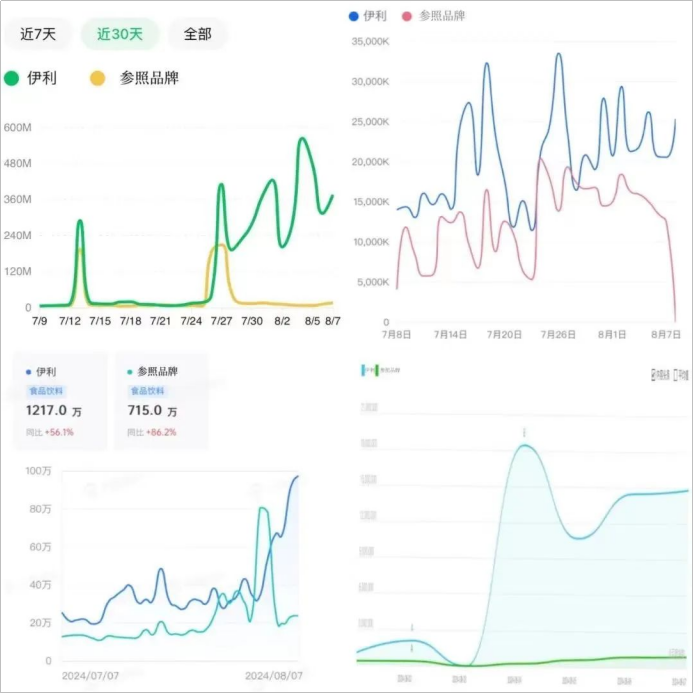Uncheck the checked box above area chart

click(x=653, y=375)
